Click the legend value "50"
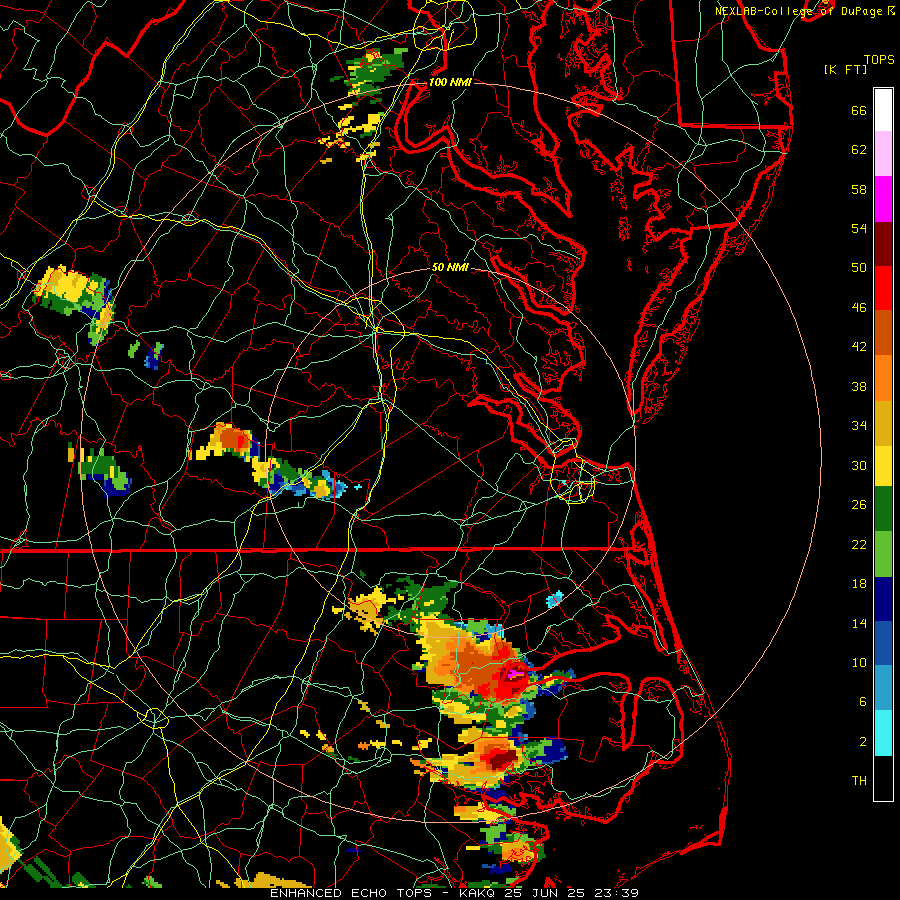Screen dimensions: 900x900 859,267
